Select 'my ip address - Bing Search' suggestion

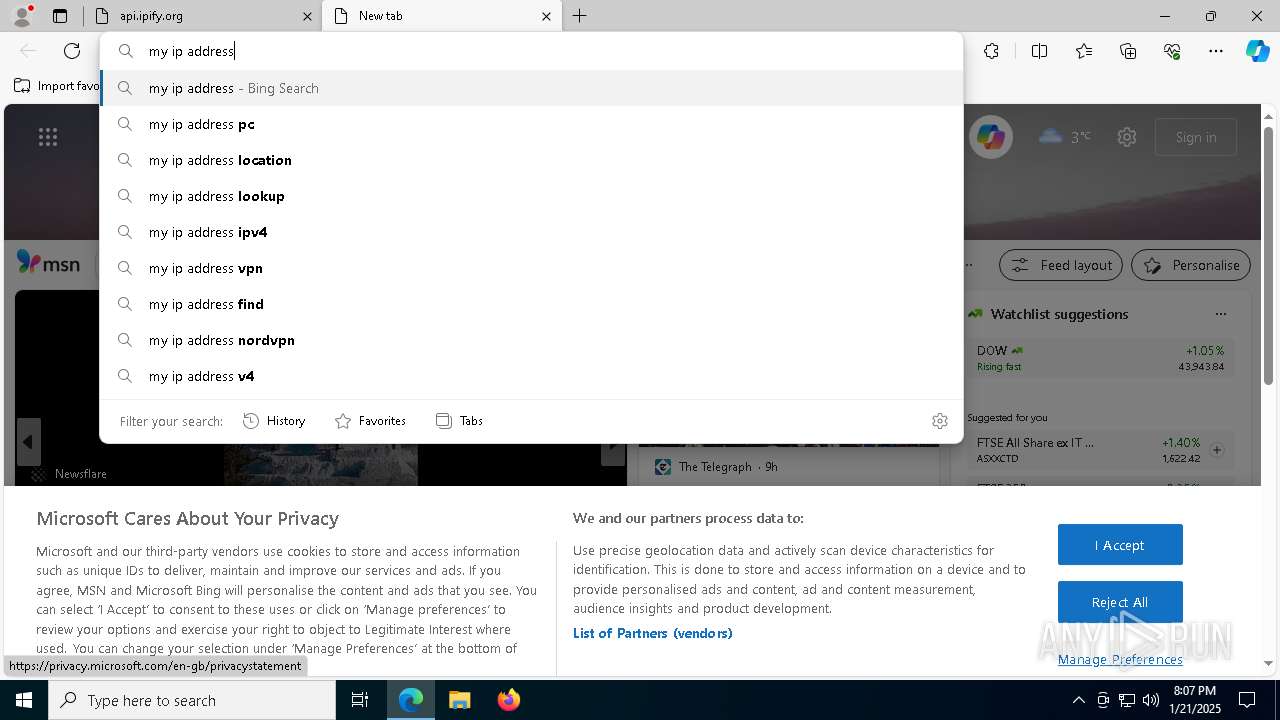pos(531,88)
